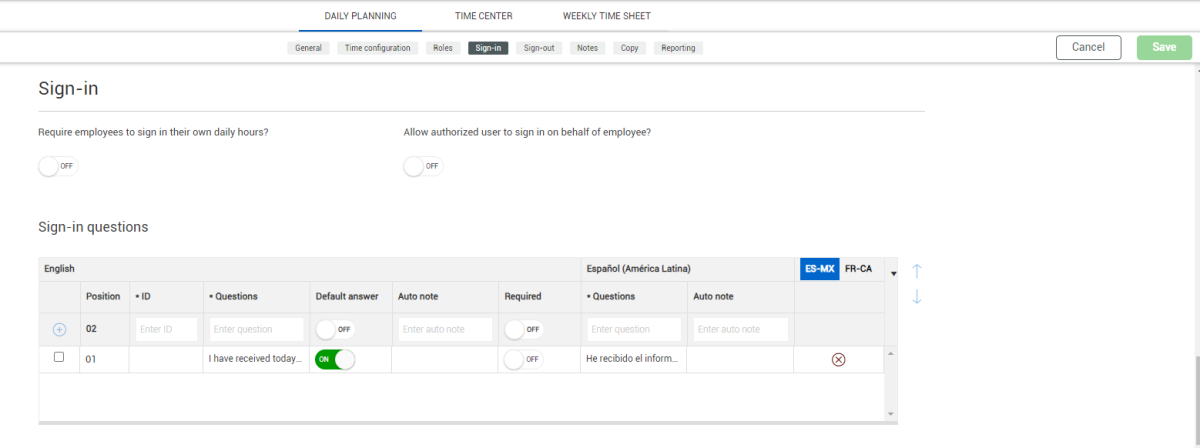Switch to the FR-CA language tab

point(858,269)
